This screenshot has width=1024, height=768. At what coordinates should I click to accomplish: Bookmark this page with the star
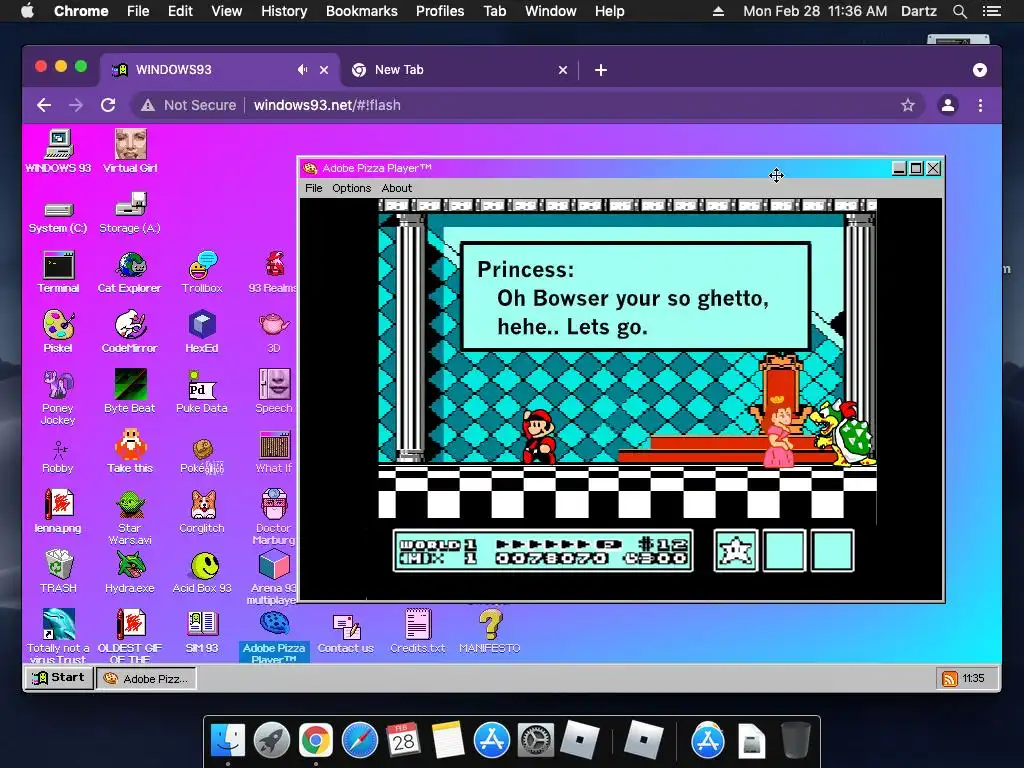(x=908, y=105)
